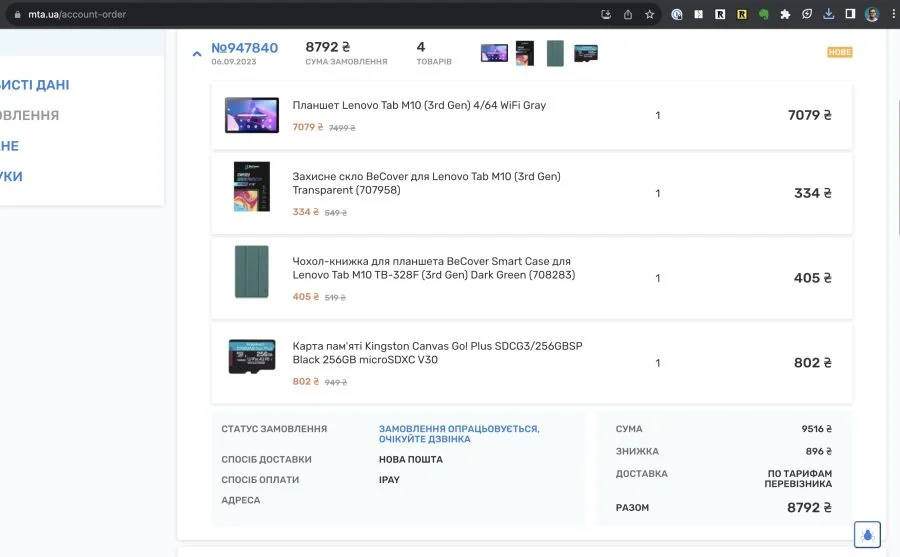Open the Chrome three-dot menu
900x557 pixels.
tap(893, 14)
